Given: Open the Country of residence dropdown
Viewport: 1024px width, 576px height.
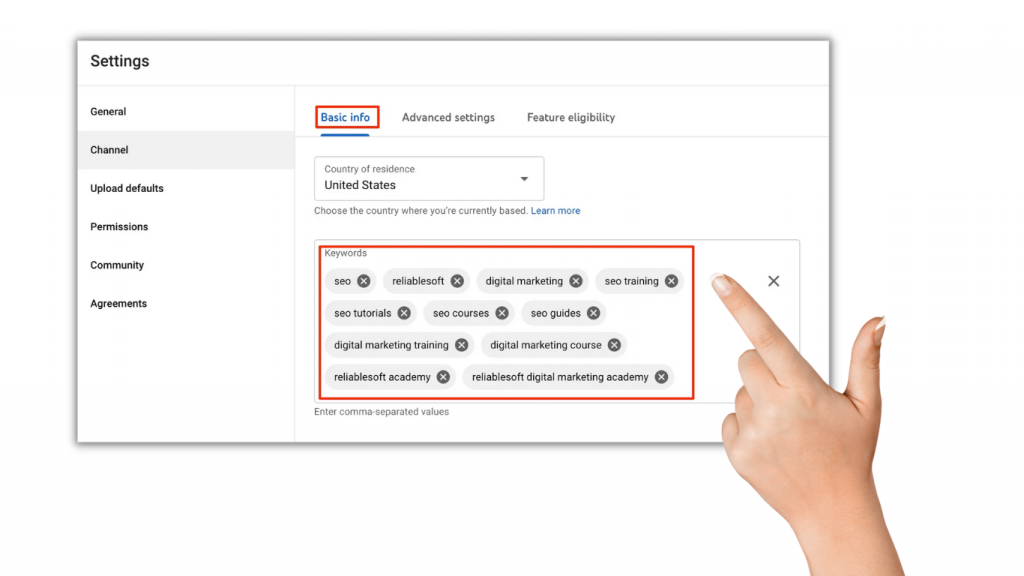Looking at the screenshot, I should pyautogui.click(x=429, y=178).
